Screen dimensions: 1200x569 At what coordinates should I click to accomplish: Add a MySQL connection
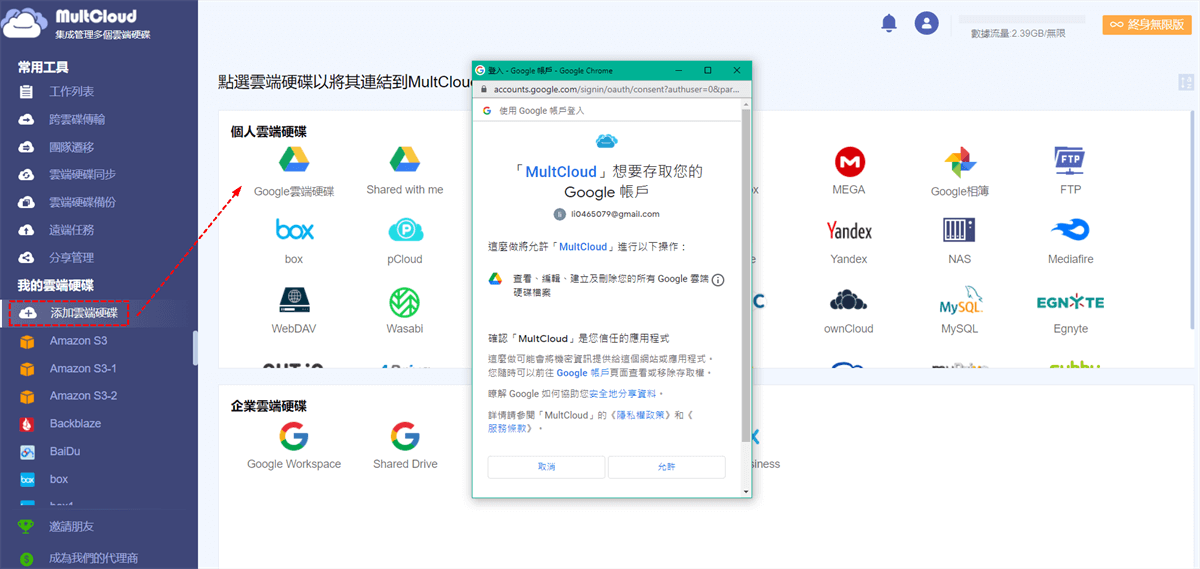[960, 302]
